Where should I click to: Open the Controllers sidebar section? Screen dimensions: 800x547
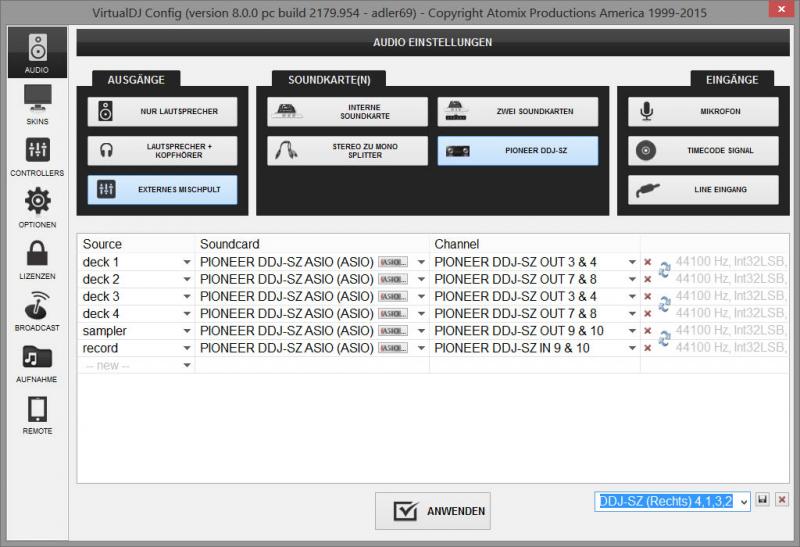coord(37,157)
